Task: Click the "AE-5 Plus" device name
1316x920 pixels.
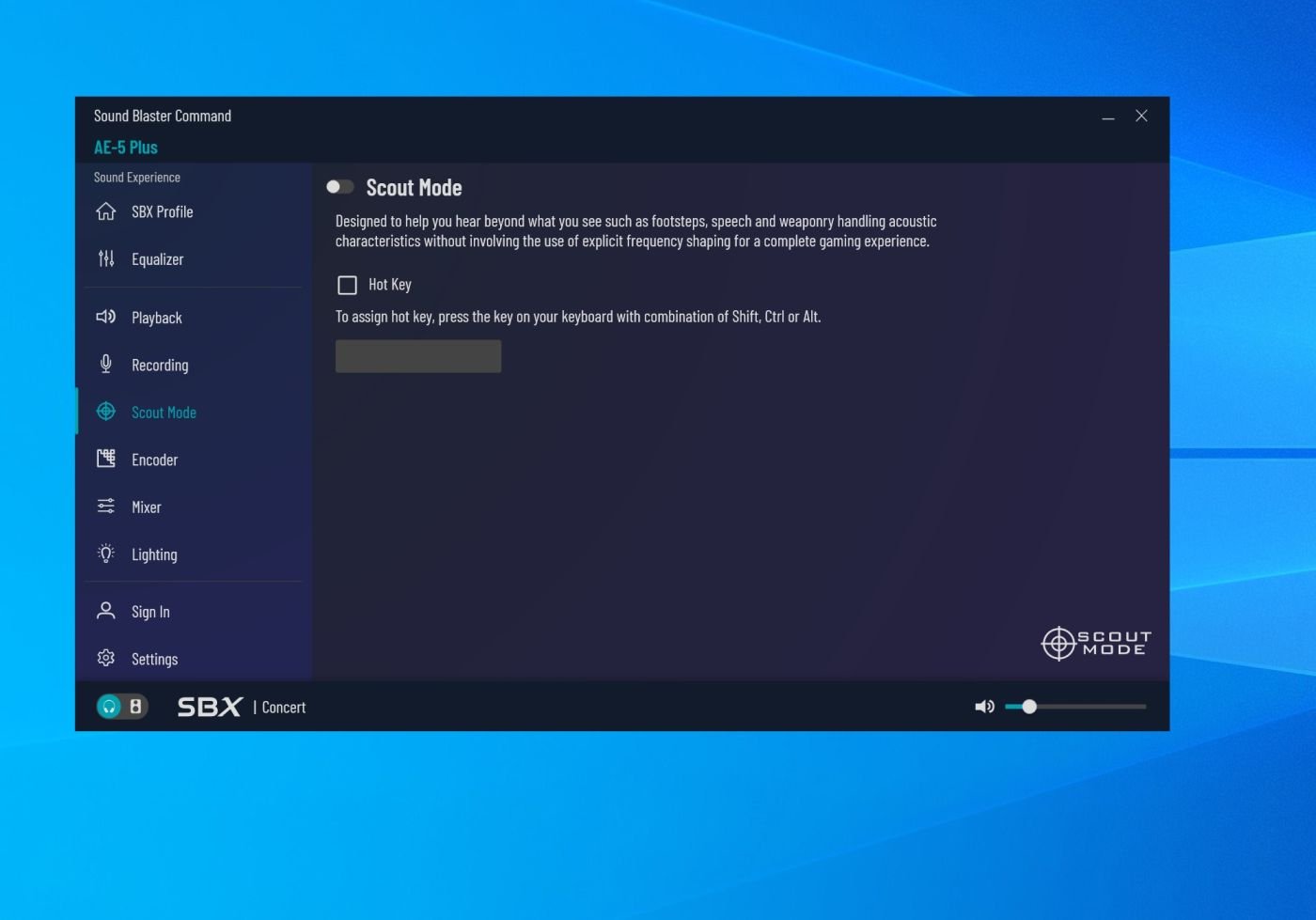Action: point(126,148)
